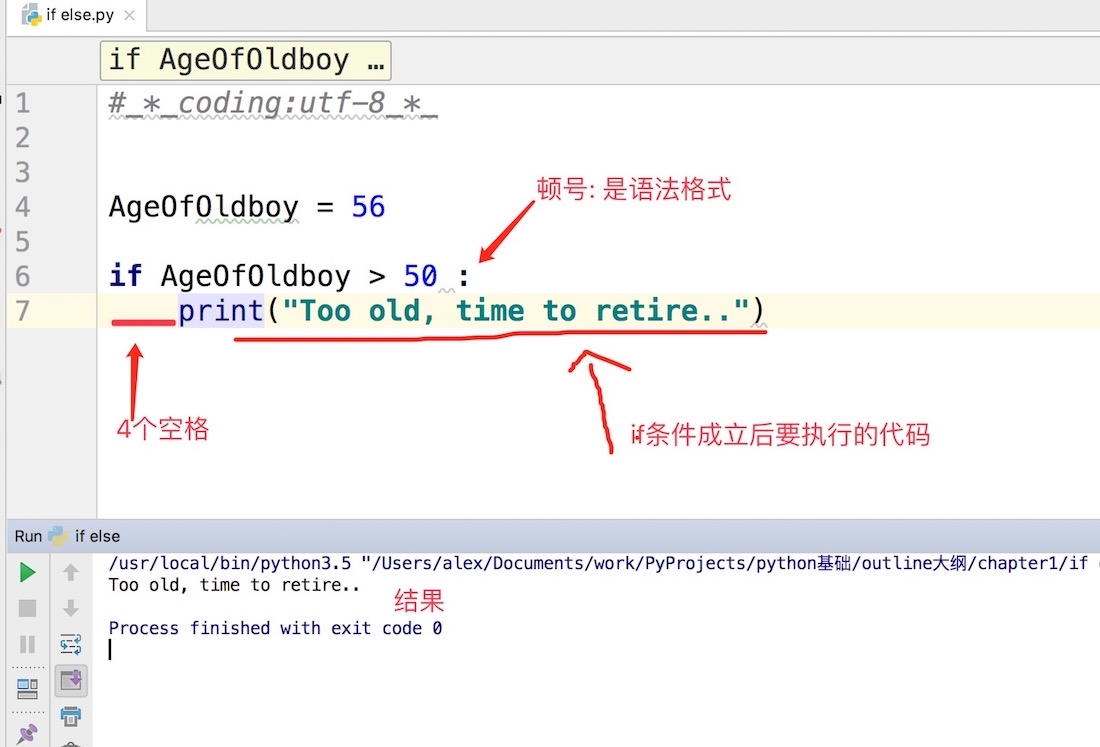Viewport: 1100px width, 747px height.
Task: Click the gray Stop process square
Action: [x=27, y=608]
